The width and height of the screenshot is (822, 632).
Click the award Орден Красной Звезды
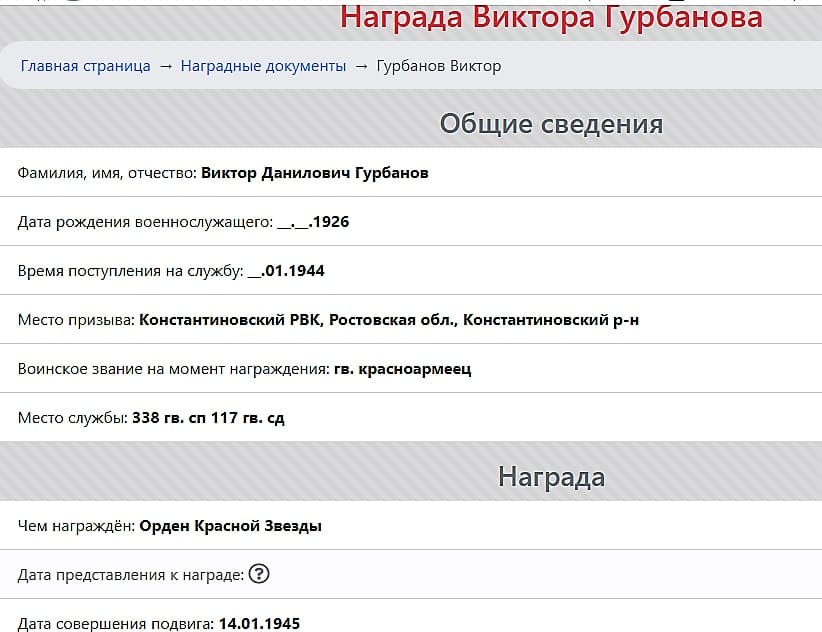[x=230, y=526]
